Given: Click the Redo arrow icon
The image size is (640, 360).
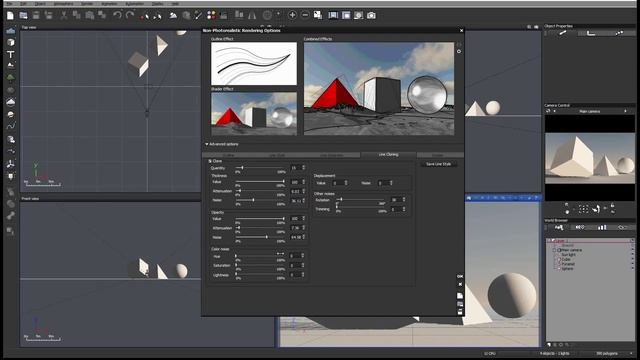Looking at the screenshot, I should (130, 16).
